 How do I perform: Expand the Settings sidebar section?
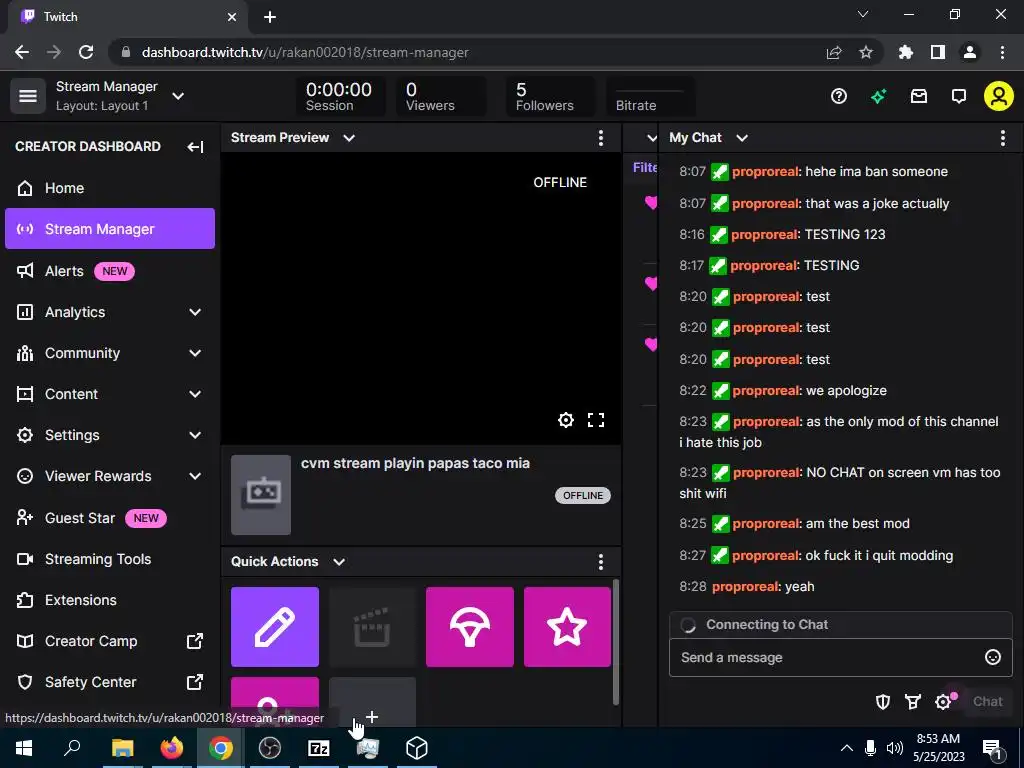(195, 435)
